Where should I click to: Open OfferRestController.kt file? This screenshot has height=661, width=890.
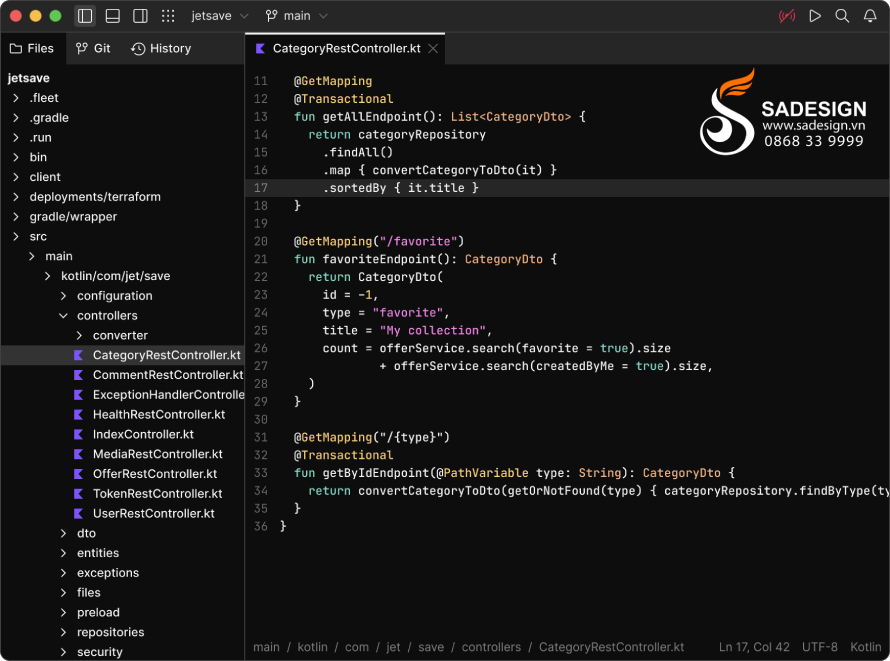[155, 474]
